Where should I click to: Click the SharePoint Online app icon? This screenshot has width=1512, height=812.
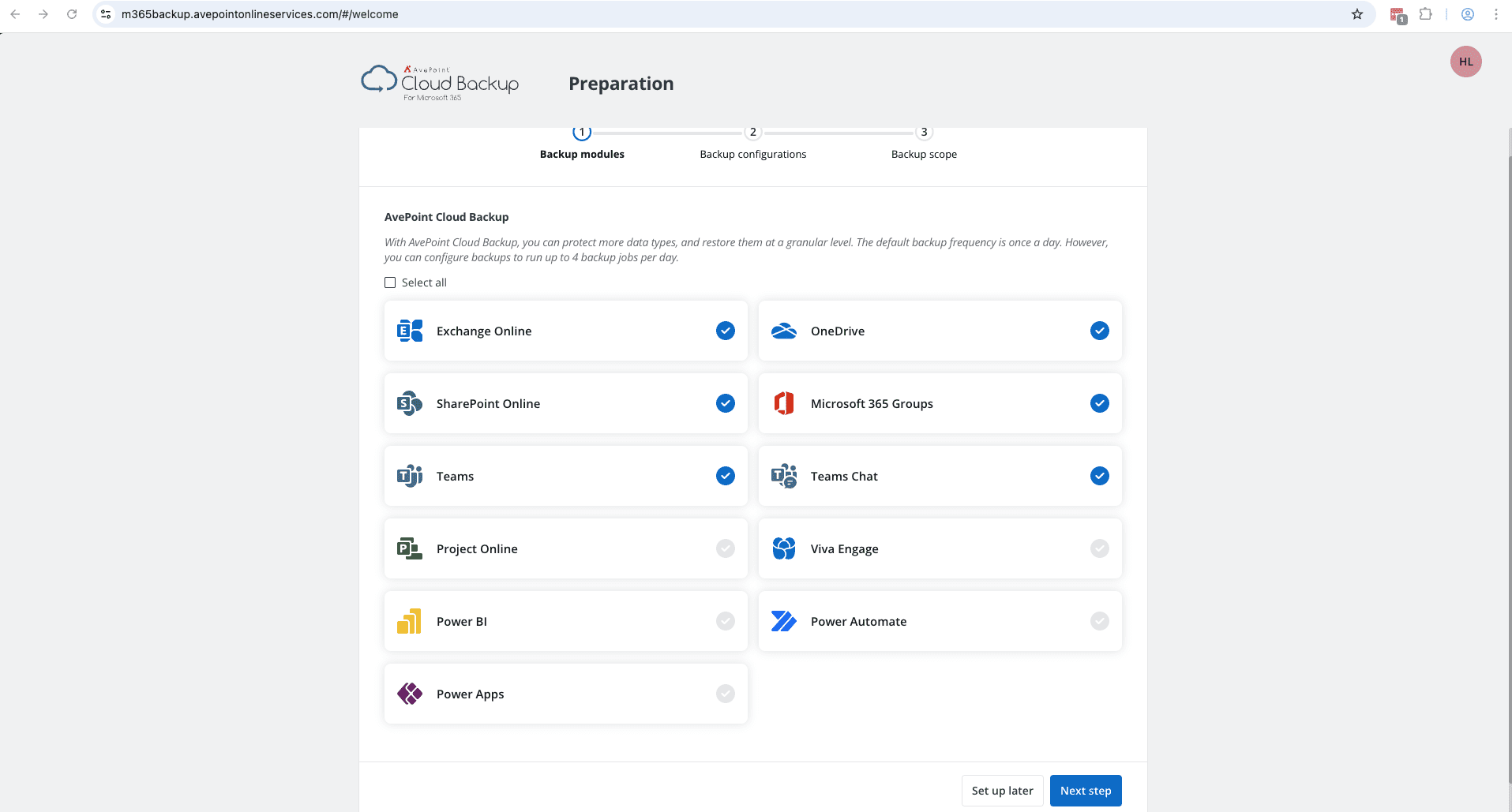point(410,403)
